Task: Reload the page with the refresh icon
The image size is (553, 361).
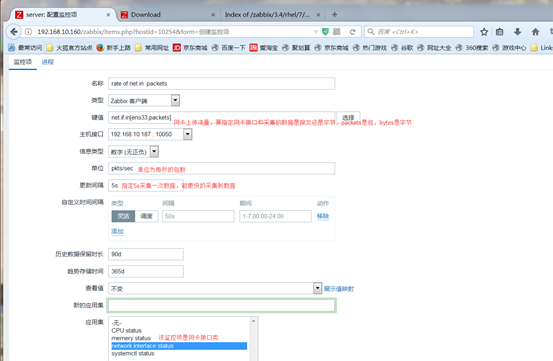Action: coord(352,32)
